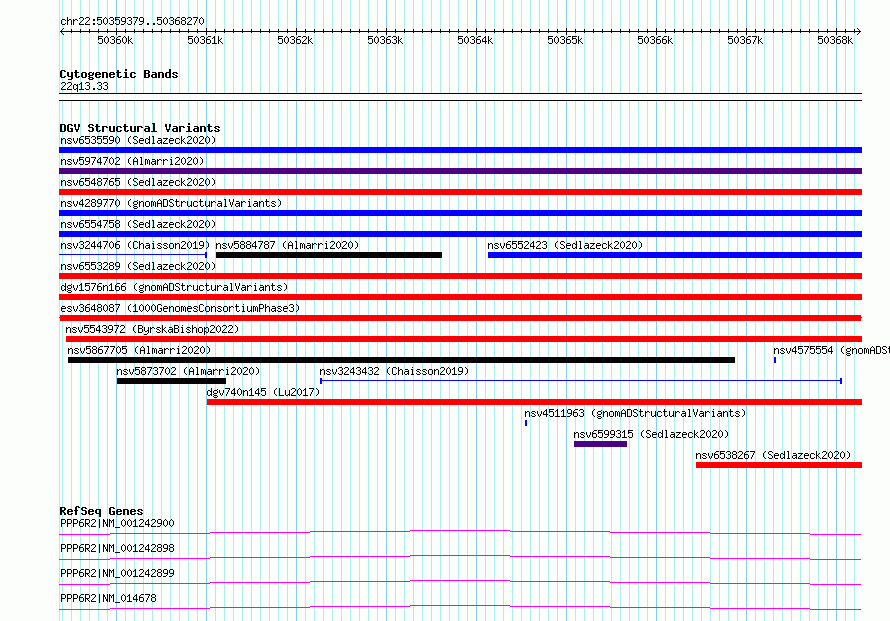Select nsv4289770 (gnomADStructuralVariants) label
Viewport: 890px width, 621px height.
(x=171, y=203)
